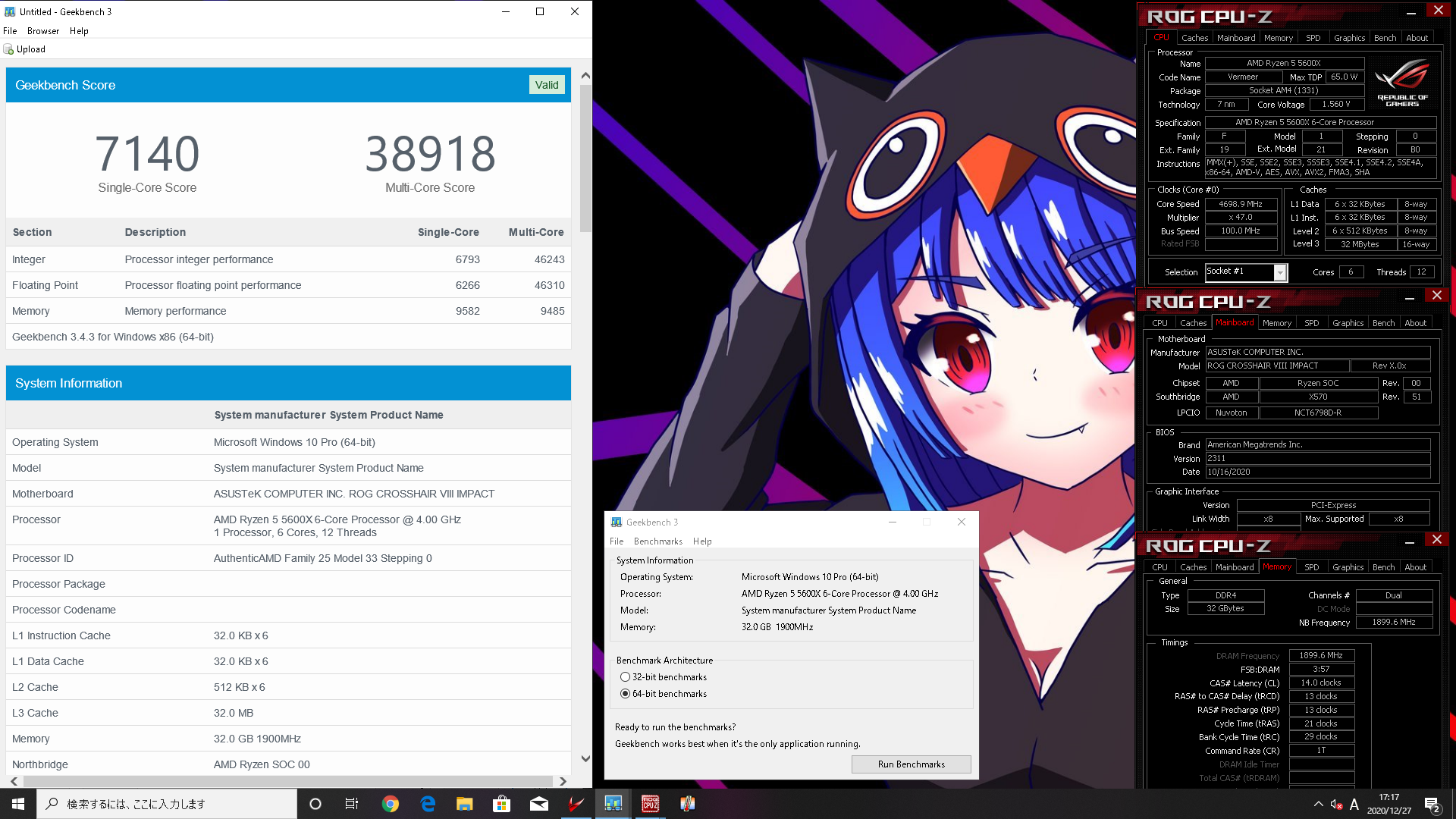
Task: Click the ROG CPU-Z taskbar icon
Action: tap(651, 804)
